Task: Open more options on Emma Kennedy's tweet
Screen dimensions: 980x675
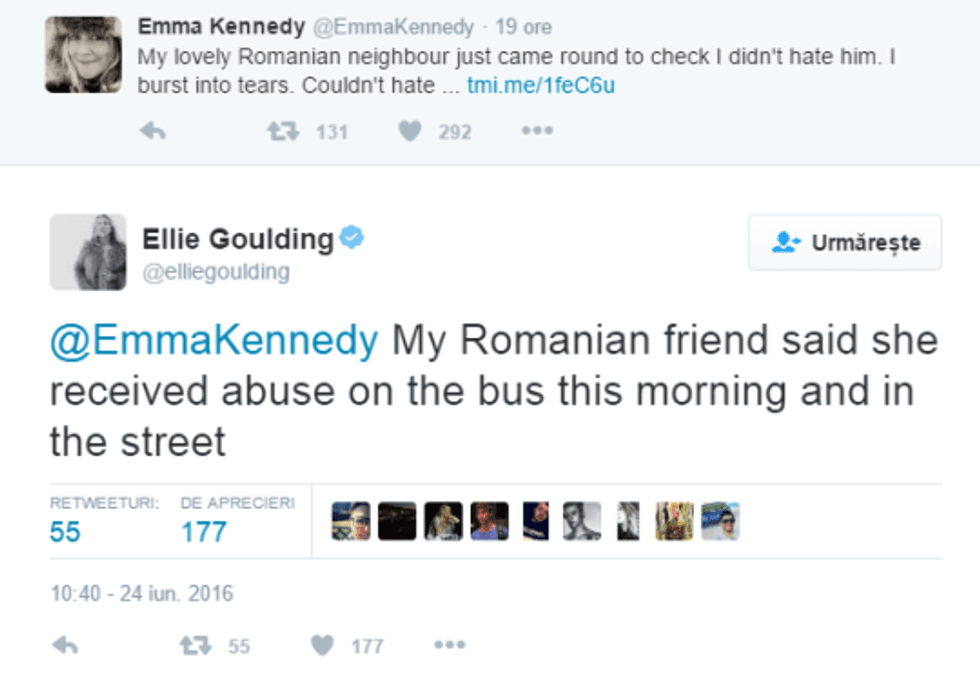Action: click(537, 131)
